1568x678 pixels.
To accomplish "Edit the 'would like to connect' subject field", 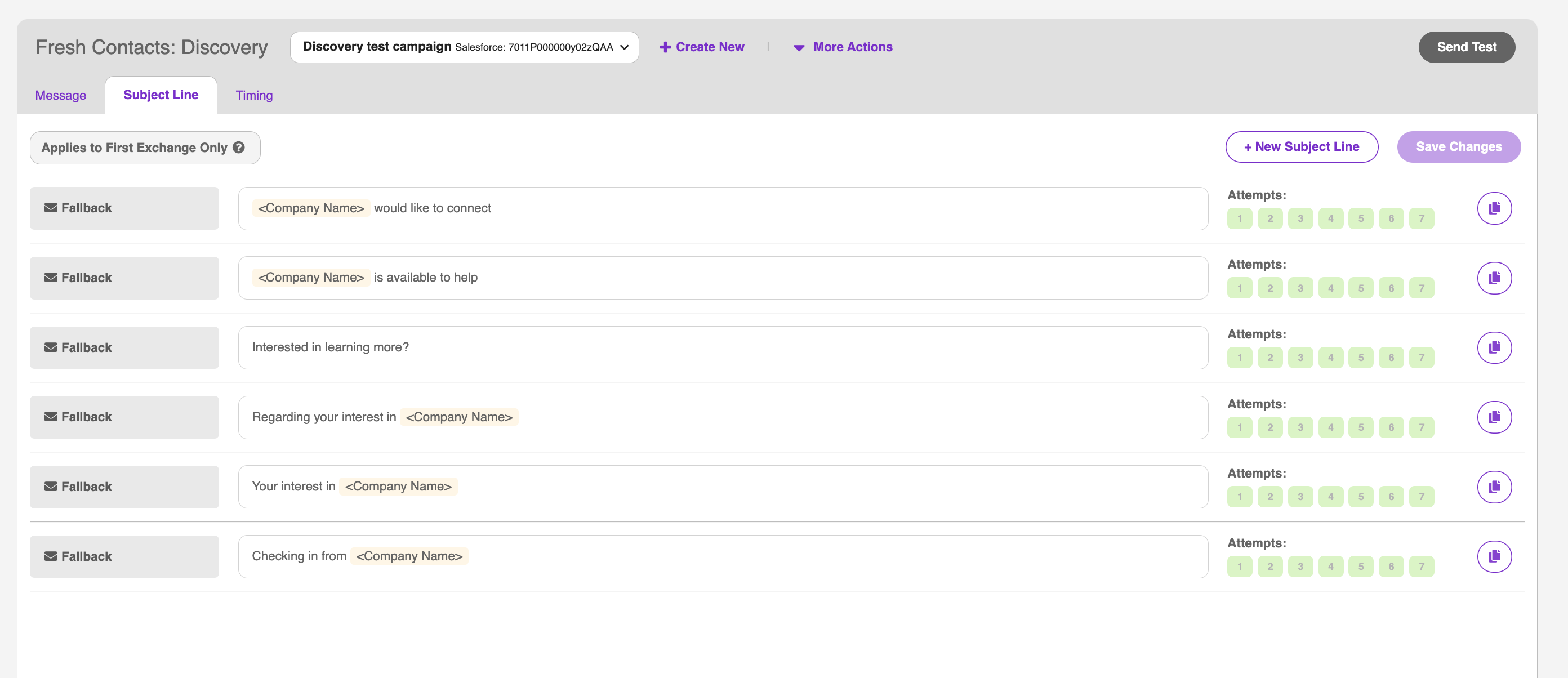I will tap(723, 208).
